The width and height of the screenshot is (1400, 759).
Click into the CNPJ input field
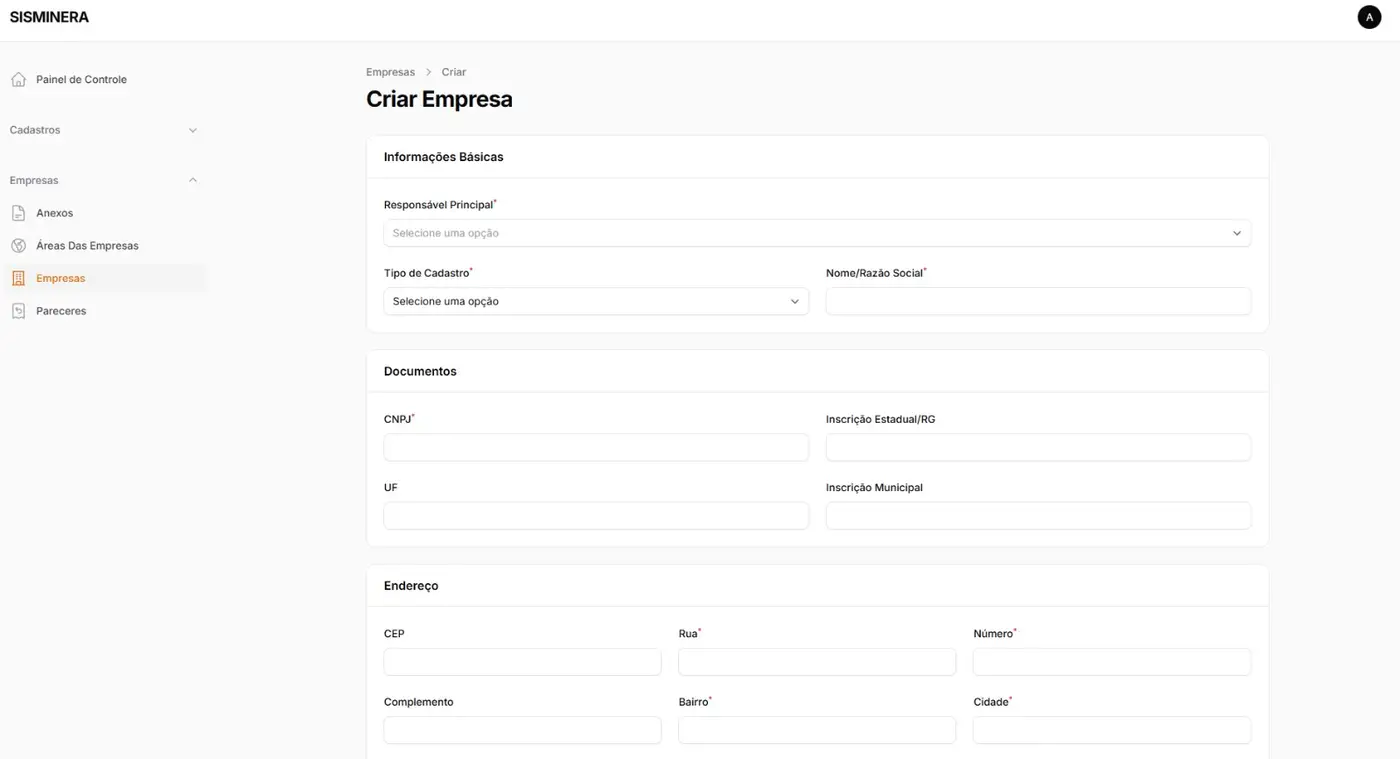[x=595, y=447]
